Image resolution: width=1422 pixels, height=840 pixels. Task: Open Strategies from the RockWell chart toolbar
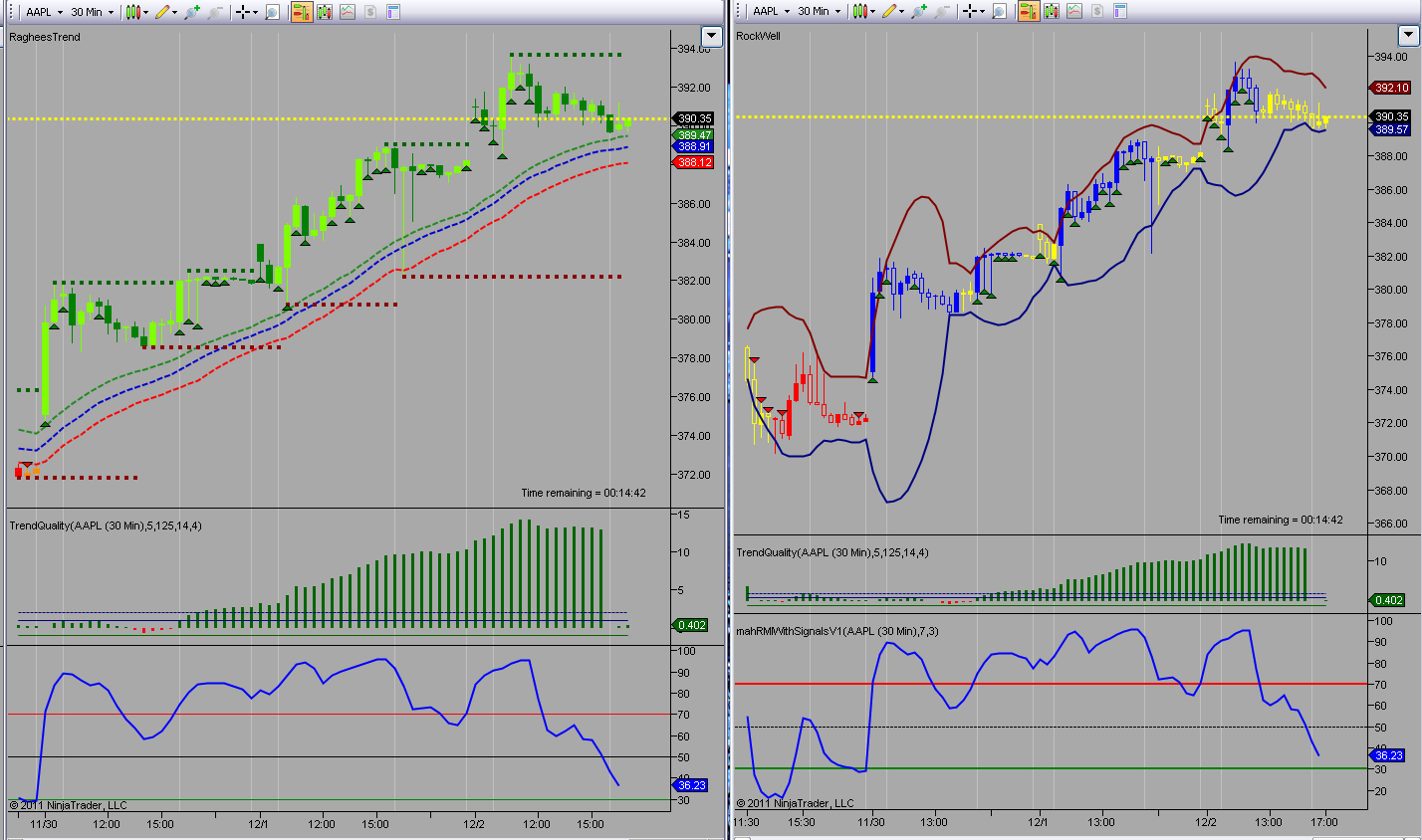1074,12
